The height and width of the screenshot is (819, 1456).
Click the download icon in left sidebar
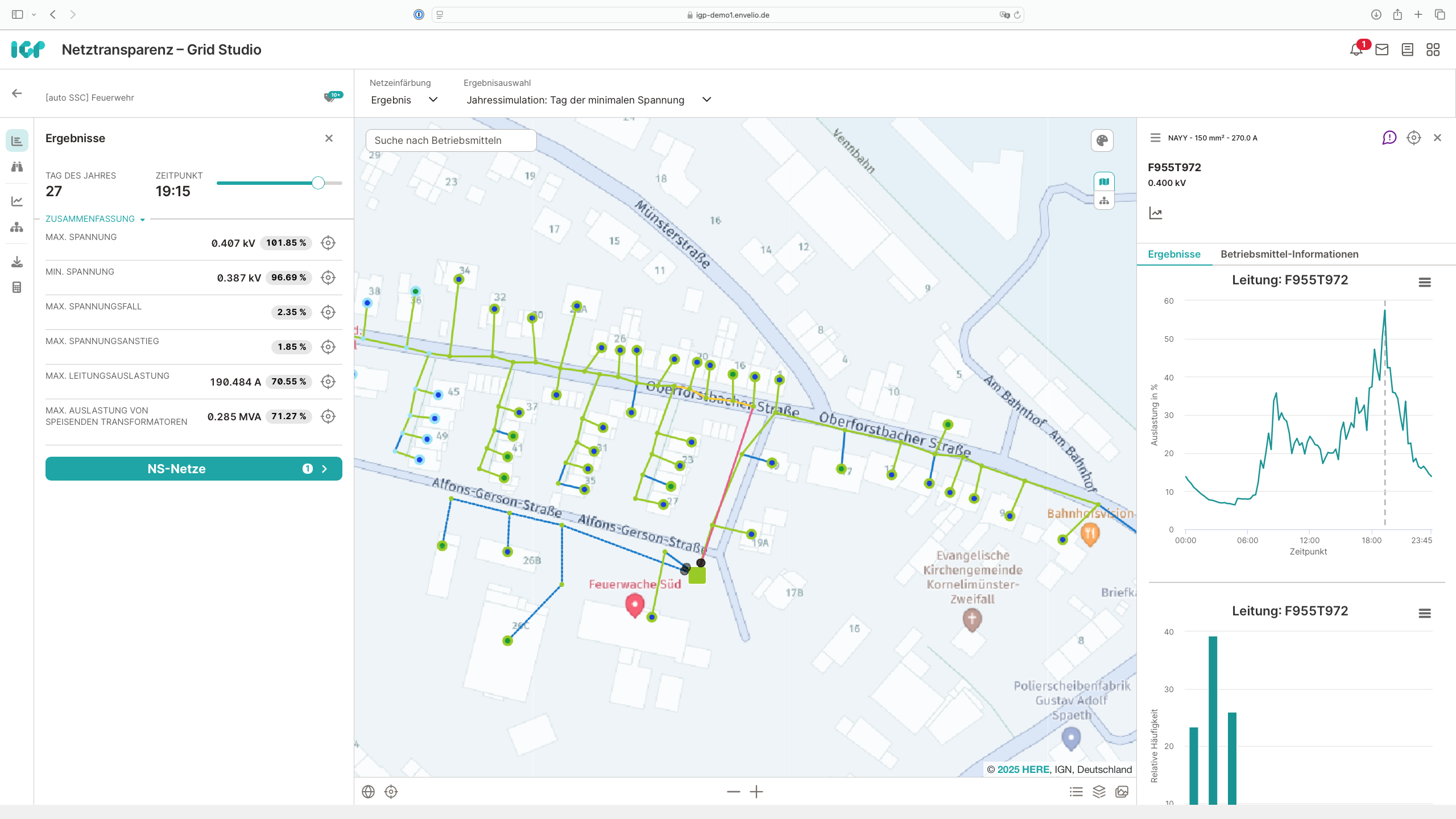[17, 262]
